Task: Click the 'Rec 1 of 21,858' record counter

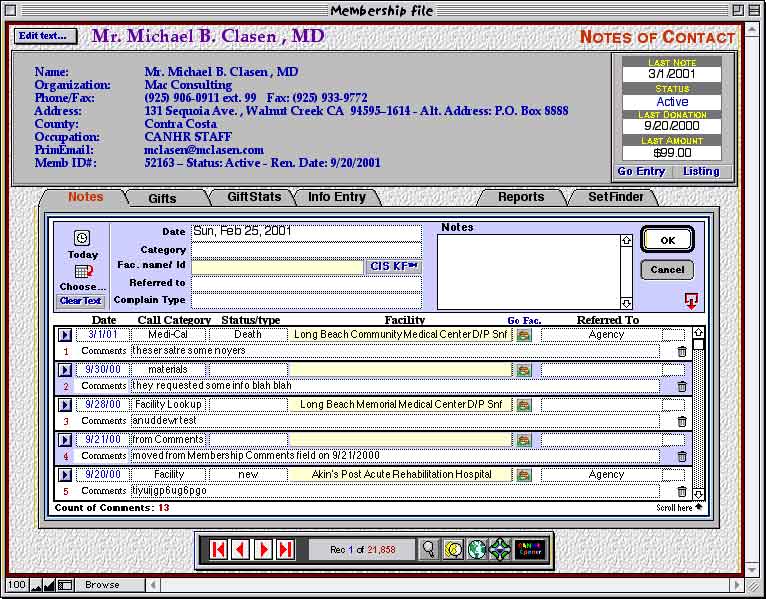Action: click(362, 550)
